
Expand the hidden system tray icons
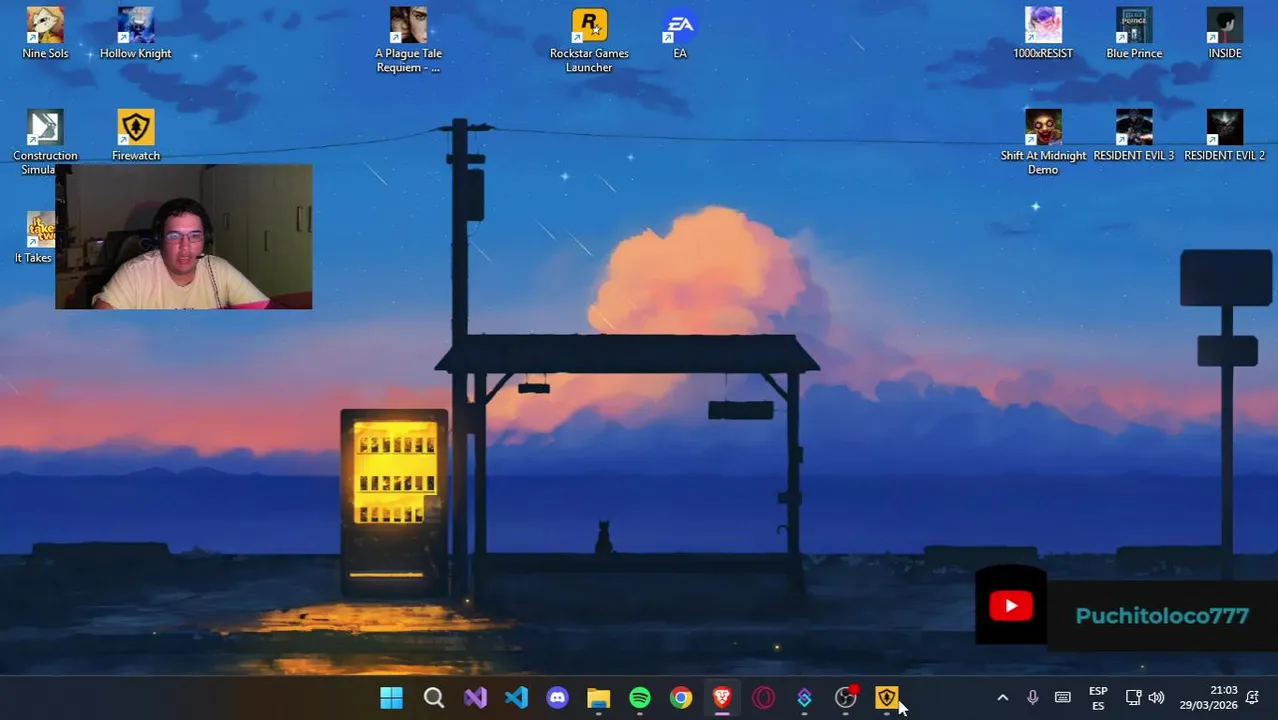(1003, 698)
